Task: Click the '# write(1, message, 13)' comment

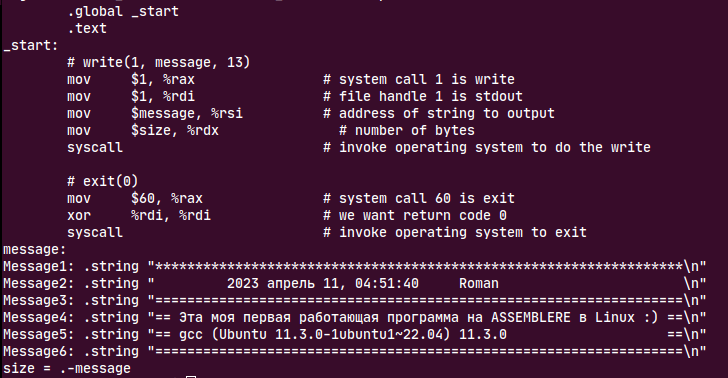Action: tap(159, 62)
